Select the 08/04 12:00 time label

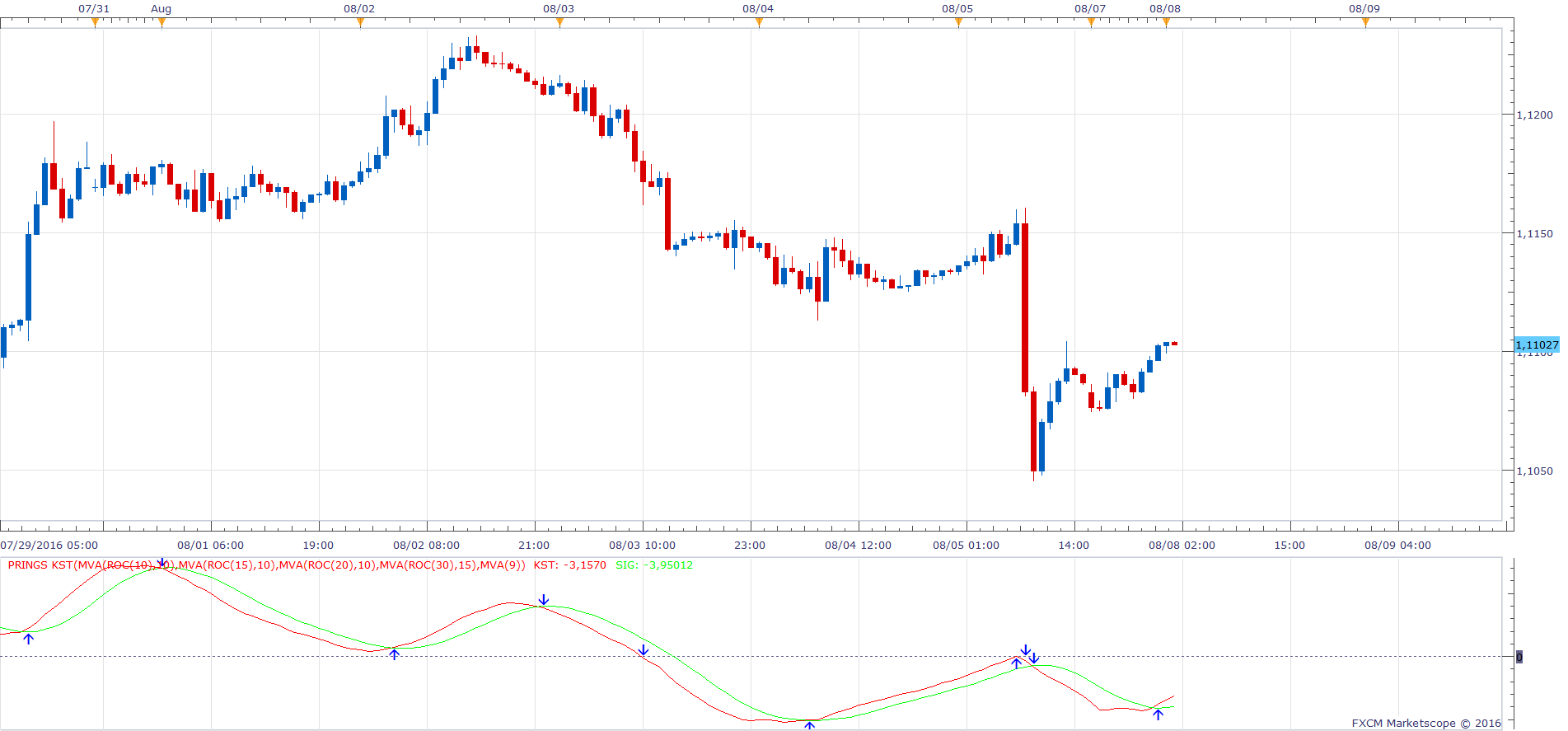coord(858,546)
